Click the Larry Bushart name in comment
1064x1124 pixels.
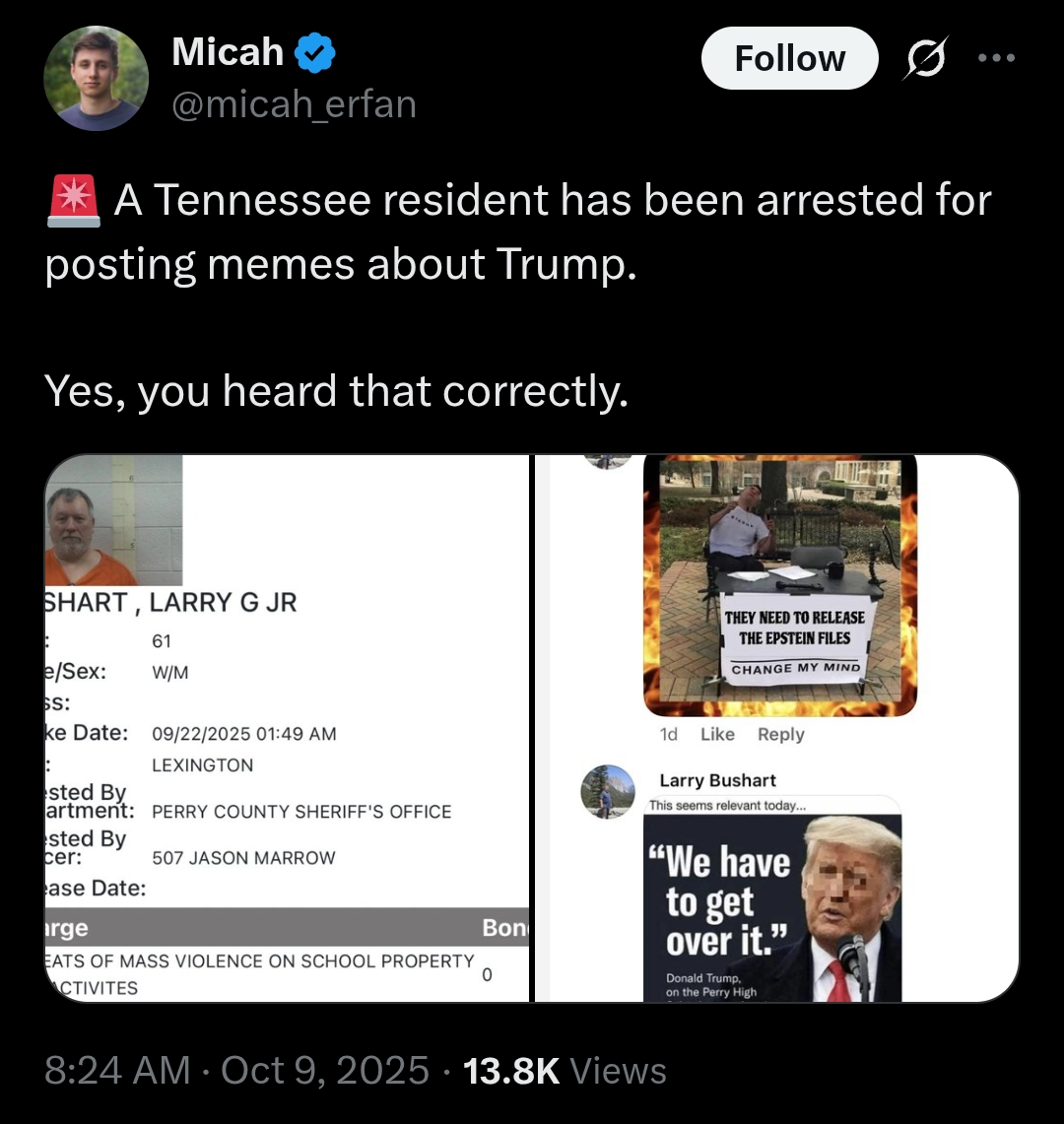717,780
